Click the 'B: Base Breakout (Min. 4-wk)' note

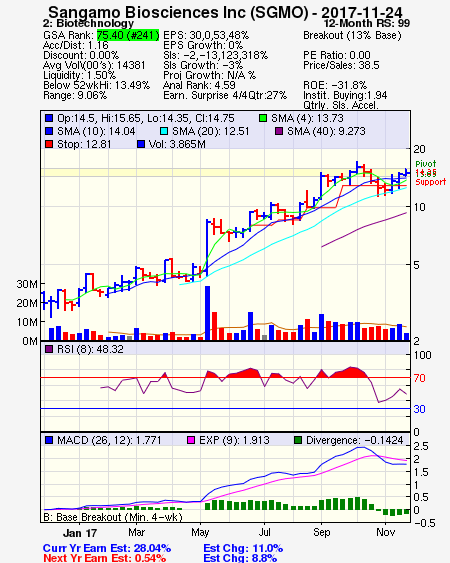coord(113,517)
